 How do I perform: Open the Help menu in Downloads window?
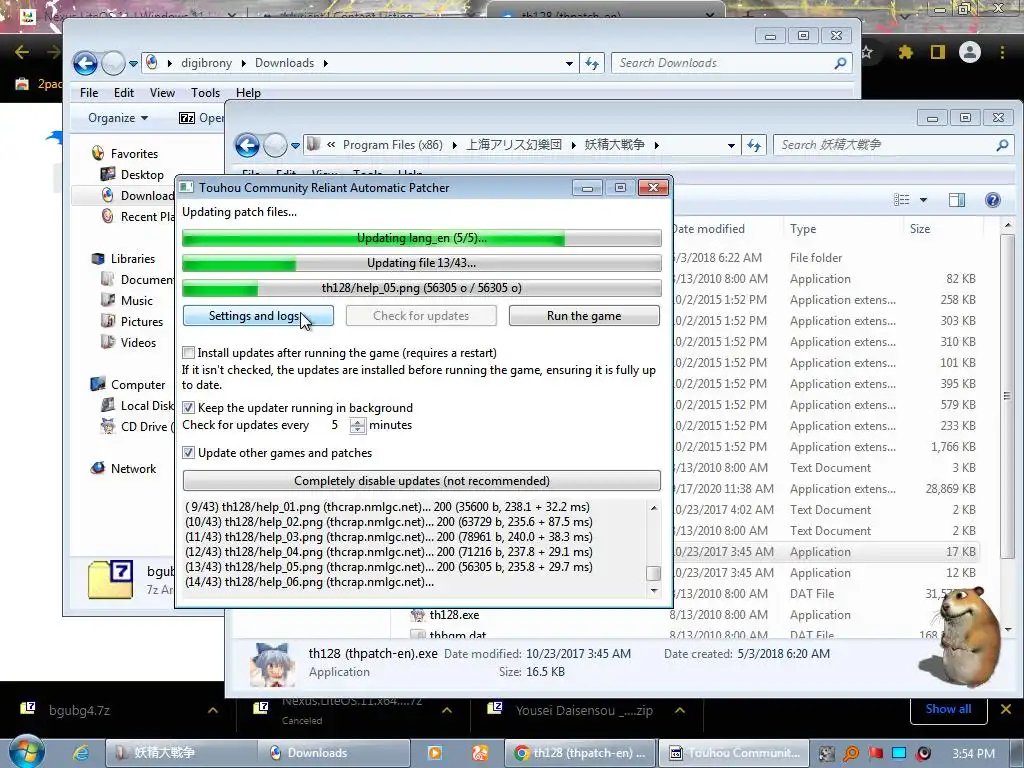248,93
